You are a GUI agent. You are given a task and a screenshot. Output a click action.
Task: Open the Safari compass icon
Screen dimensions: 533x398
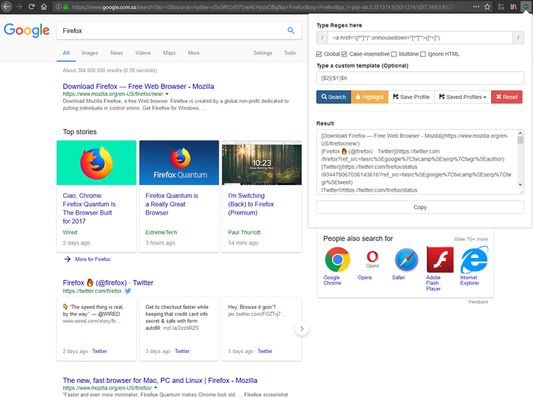[x=406, y=260]
